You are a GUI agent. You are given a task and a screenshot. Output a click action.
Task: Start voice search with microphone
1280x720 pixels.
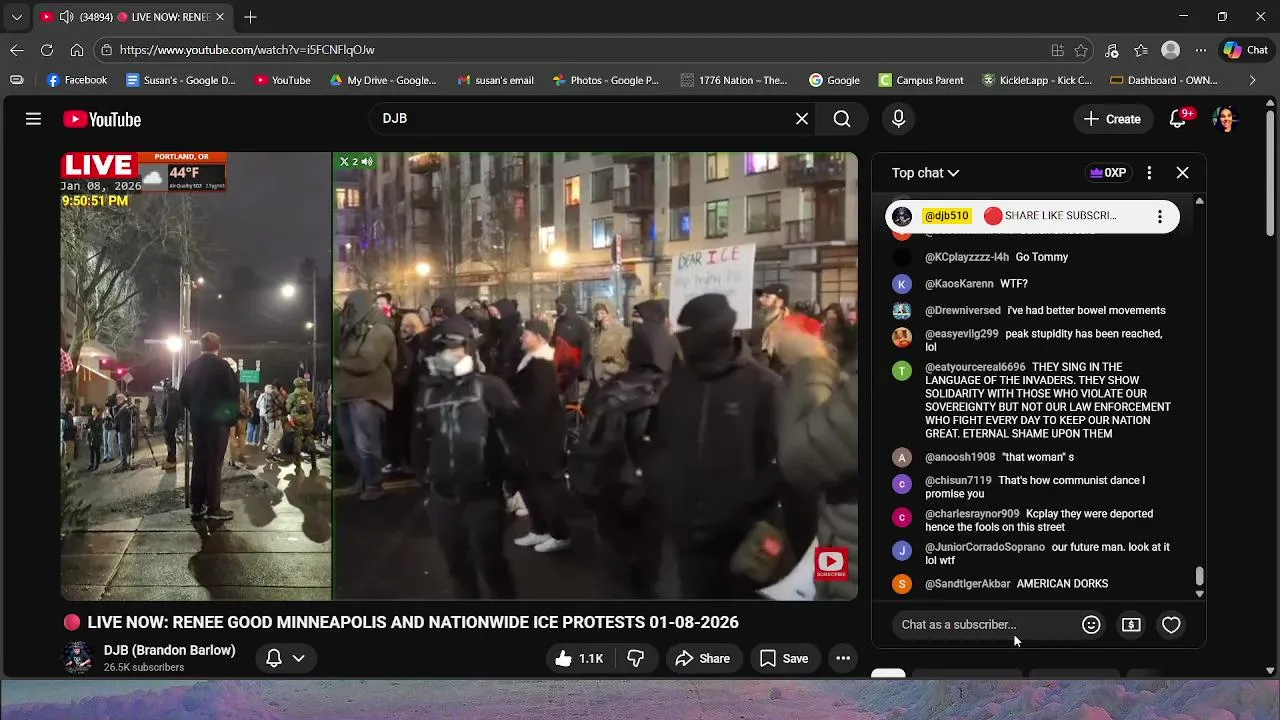point(898,119)
